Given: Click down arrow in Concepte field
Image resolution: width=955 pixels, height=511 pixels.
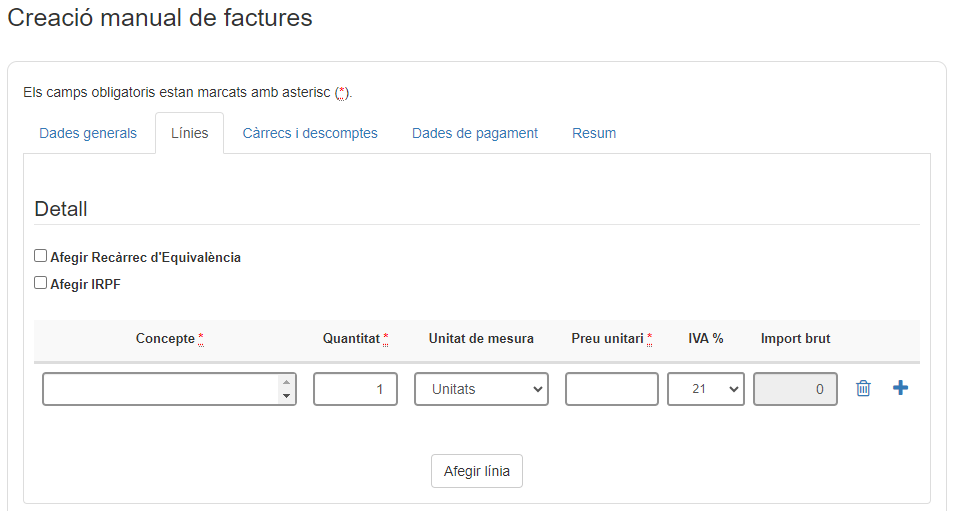Looking at the screenshot, I should (287, 396).
